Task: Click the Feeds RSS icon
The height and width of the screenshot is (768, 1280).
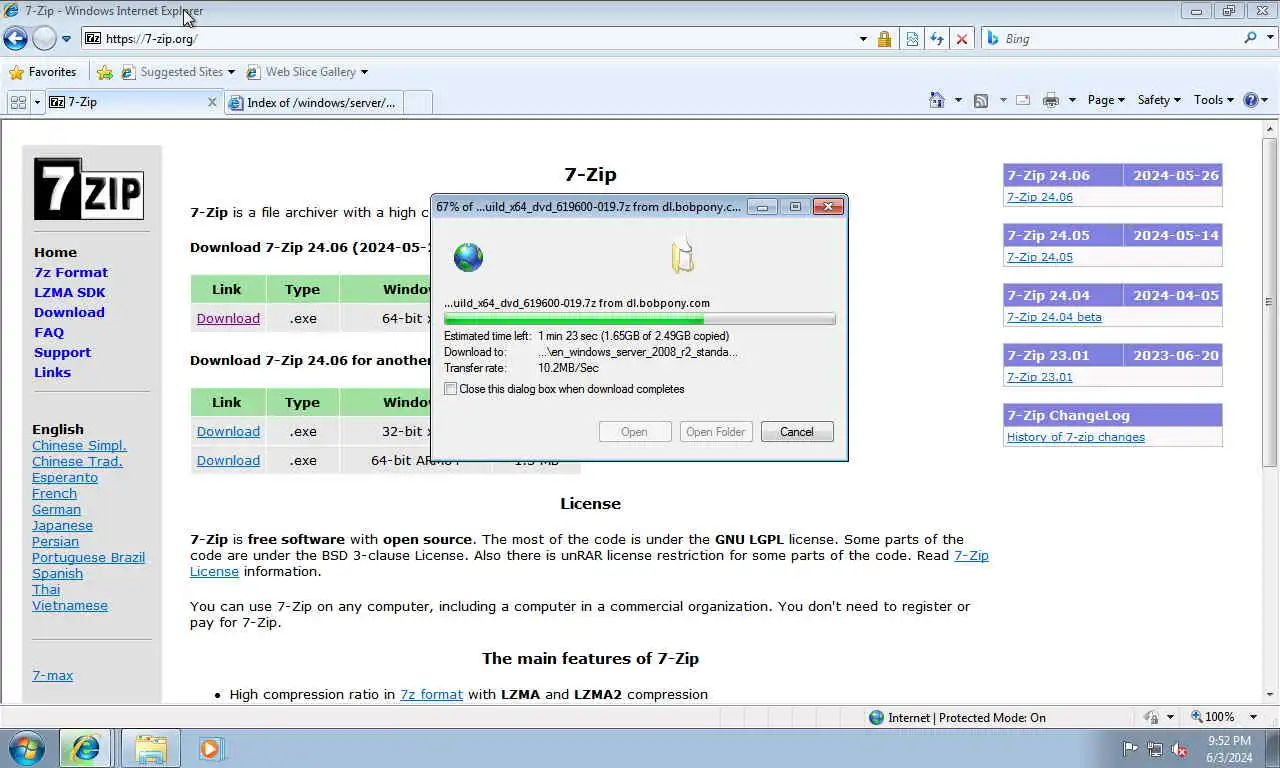Action: pos(981,100)
